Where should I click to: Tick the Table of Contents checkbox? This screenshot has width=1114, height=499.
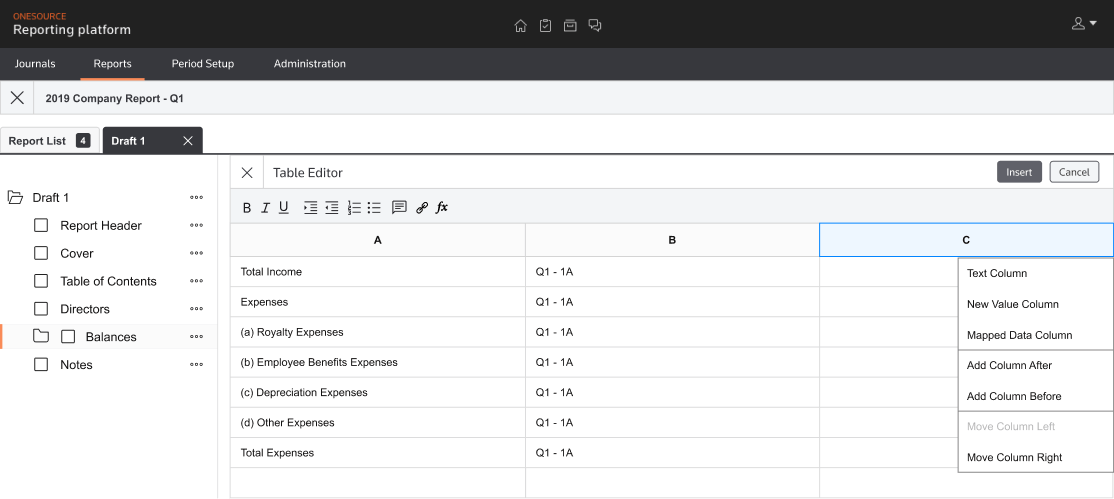41,282
